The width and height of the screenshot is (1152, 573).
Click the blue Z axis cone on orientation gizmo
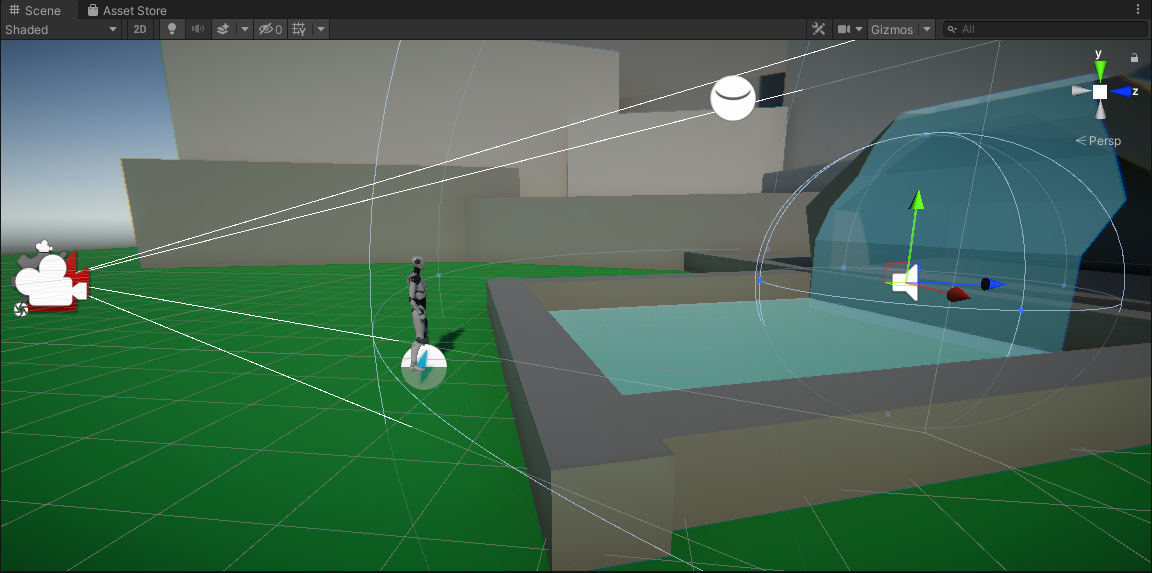(1120, 91)
